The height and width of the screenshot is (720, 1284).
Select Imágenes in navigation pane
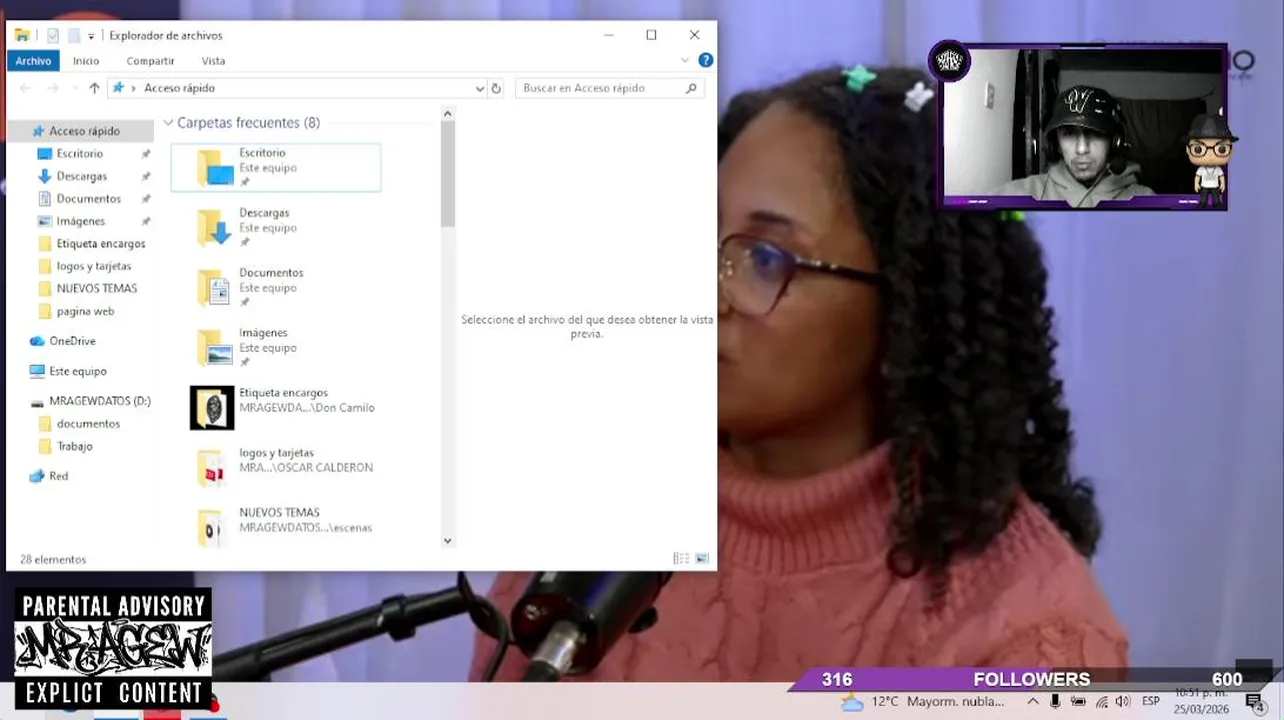tap(80, 221)
